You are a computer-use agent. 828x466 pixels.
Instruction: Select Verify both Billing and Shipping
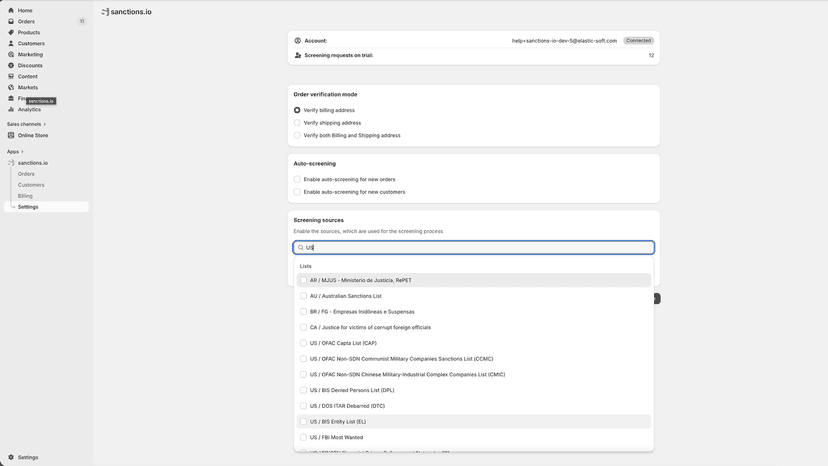(x=297, y=136)
